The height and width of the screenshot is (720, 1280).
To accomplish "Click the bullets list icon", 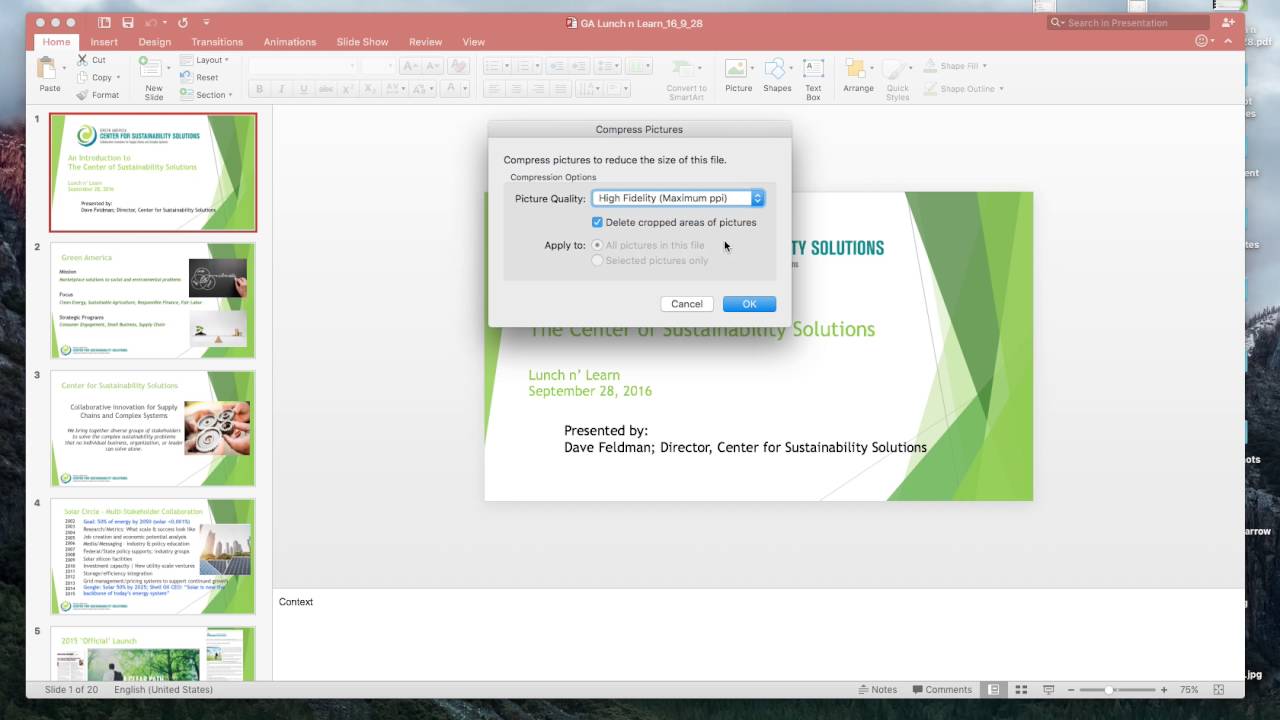I will pyautogui.click(x=492, y=66).
